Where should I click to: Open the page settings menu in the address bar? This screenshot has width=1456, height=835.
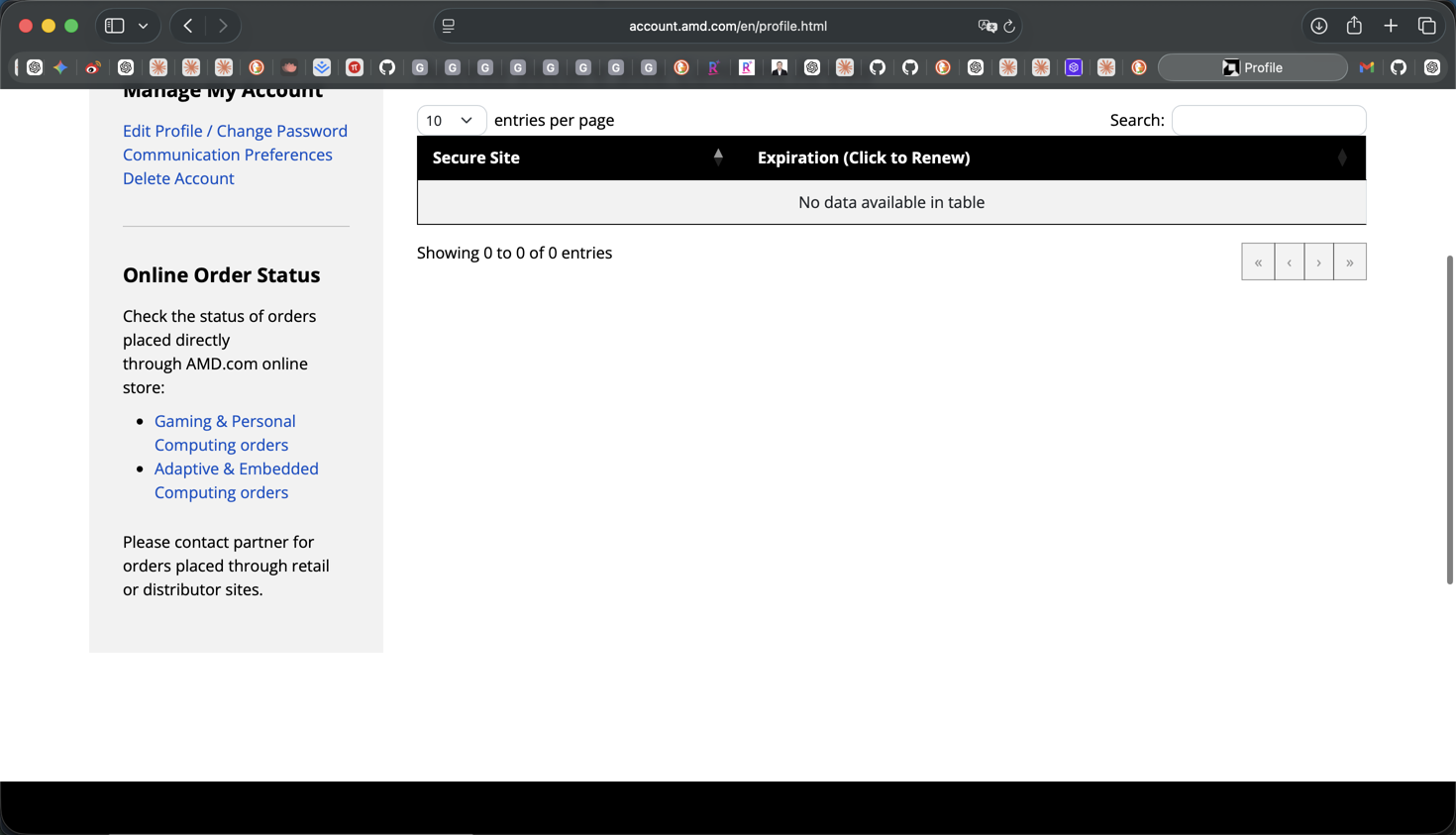[x=449, y=26]
